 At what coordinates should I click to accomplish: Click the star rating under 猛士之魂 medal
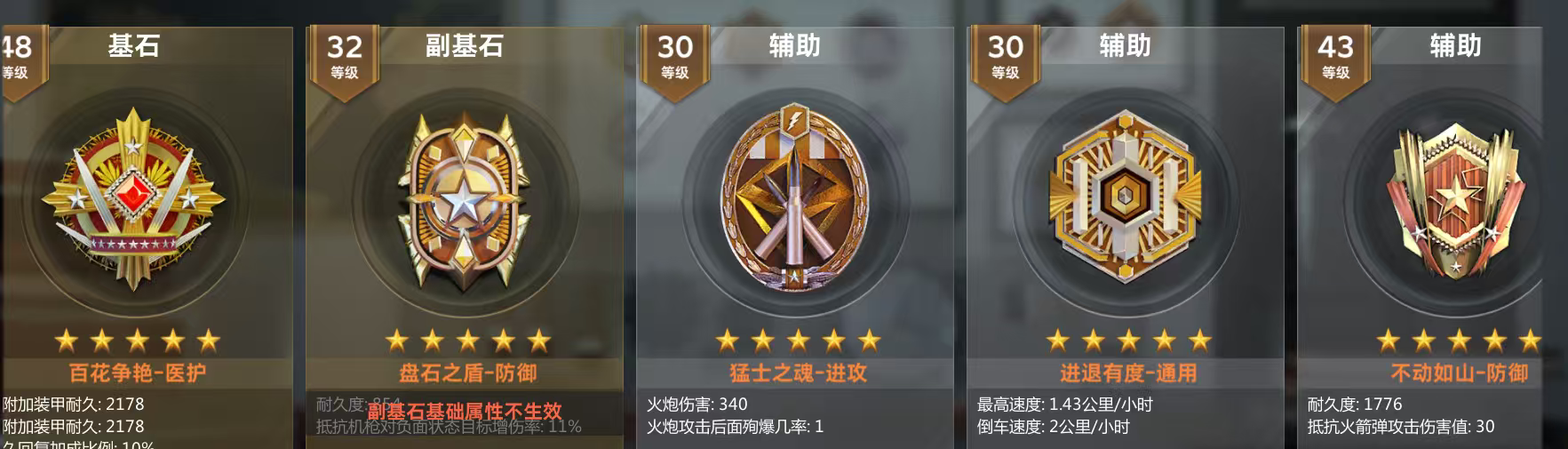pyautogui.click(x=798, y=340)
